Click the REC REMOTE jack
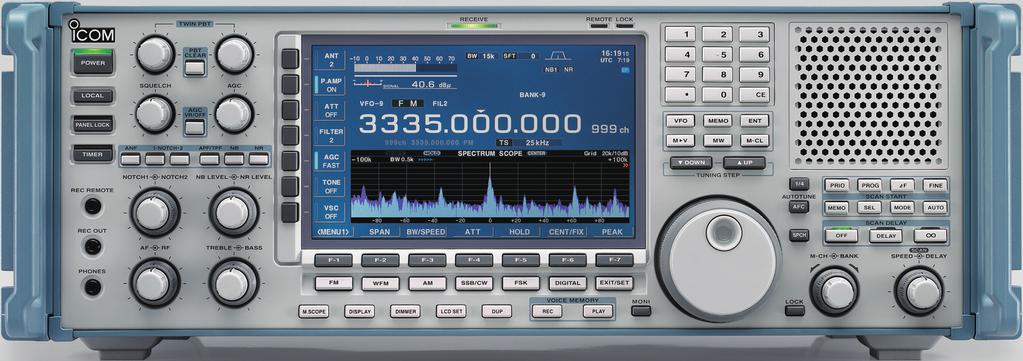Image resolution: width=1023 pixels, height=361 pixels. [x=93, y=206]
